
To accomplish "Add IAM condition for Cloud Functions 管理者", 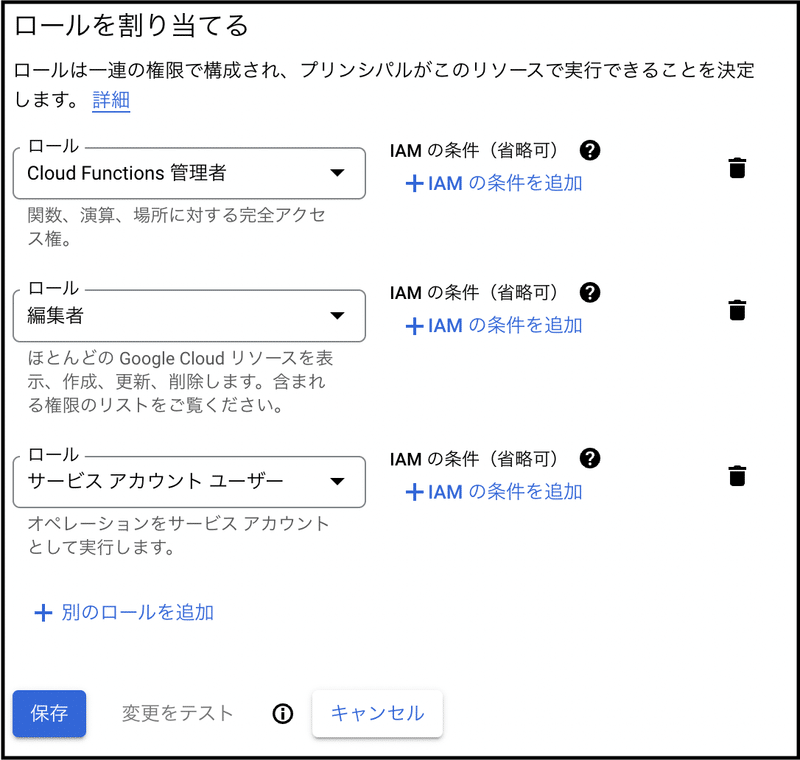I will [494, 183].
